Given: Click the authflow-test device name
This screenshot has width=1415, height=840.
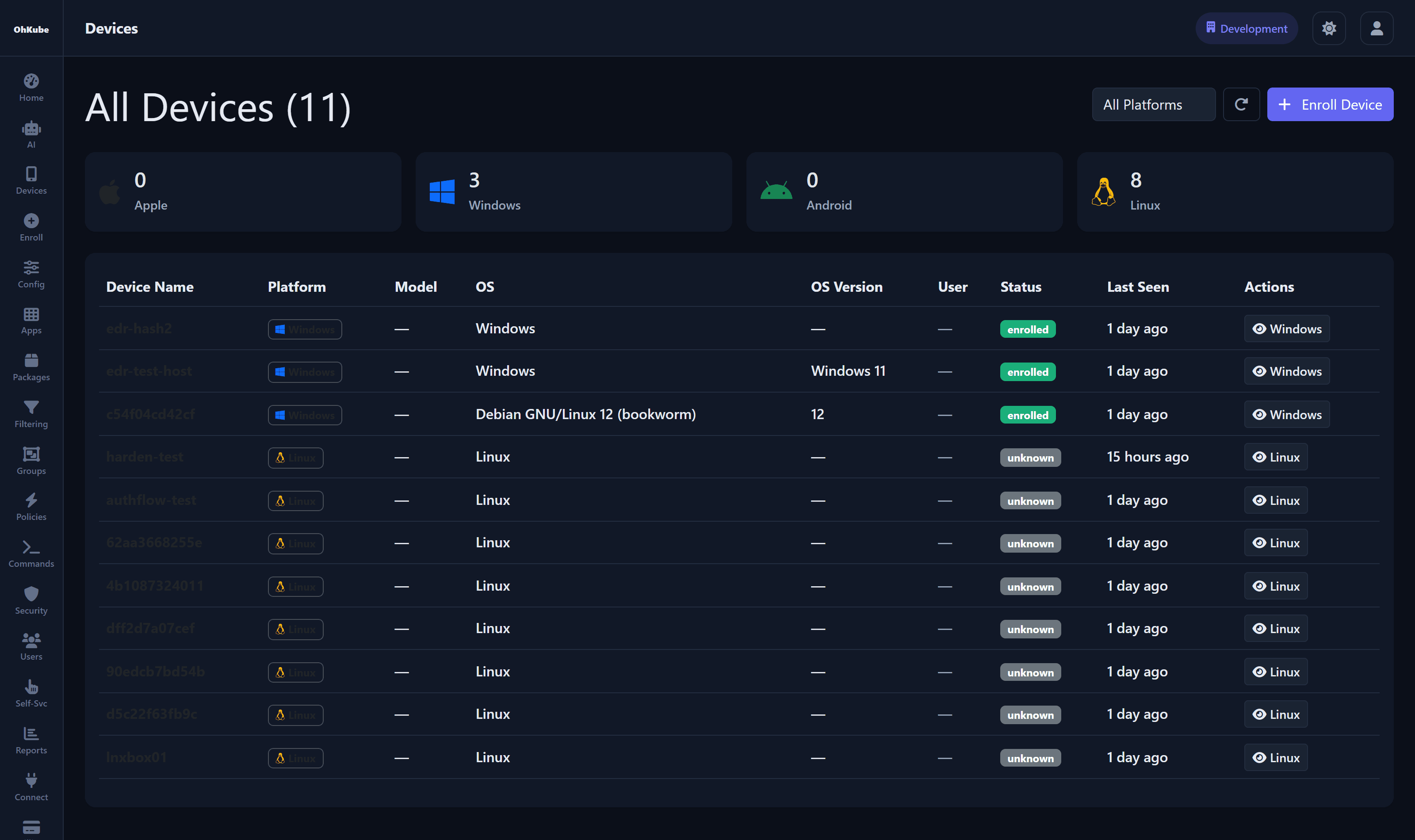Looking at the screenshot, I should [151, 500].
